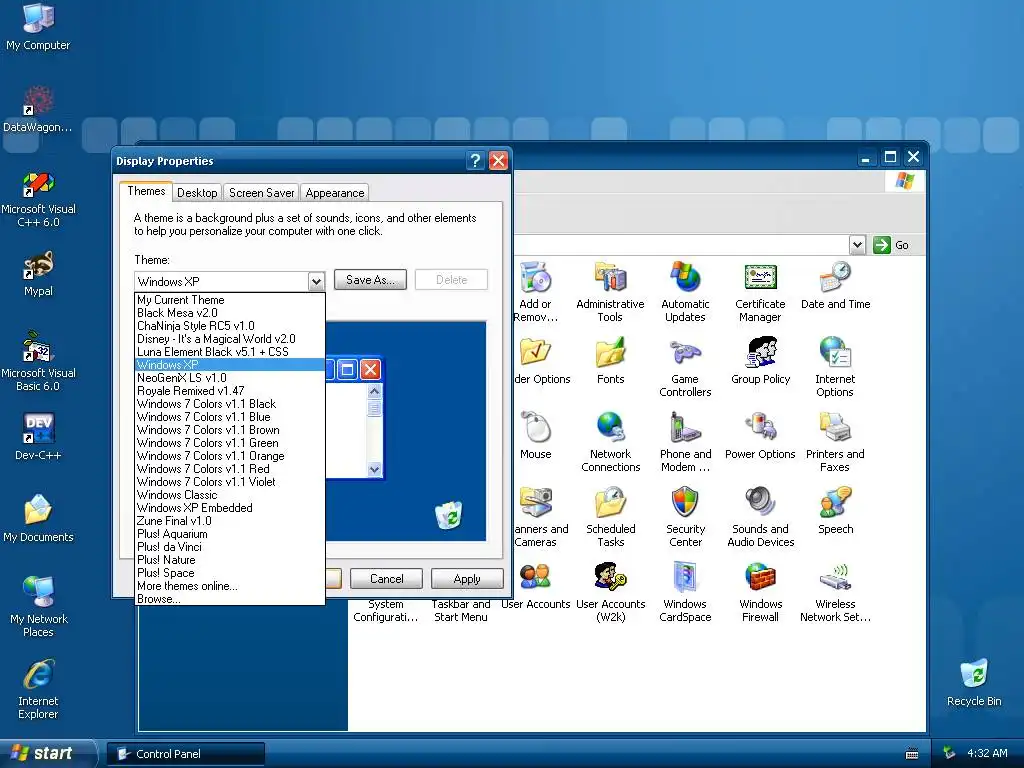Screen dimensions: 1024x768
Task: Click the Display Properties help button
Action: point(475,160)
